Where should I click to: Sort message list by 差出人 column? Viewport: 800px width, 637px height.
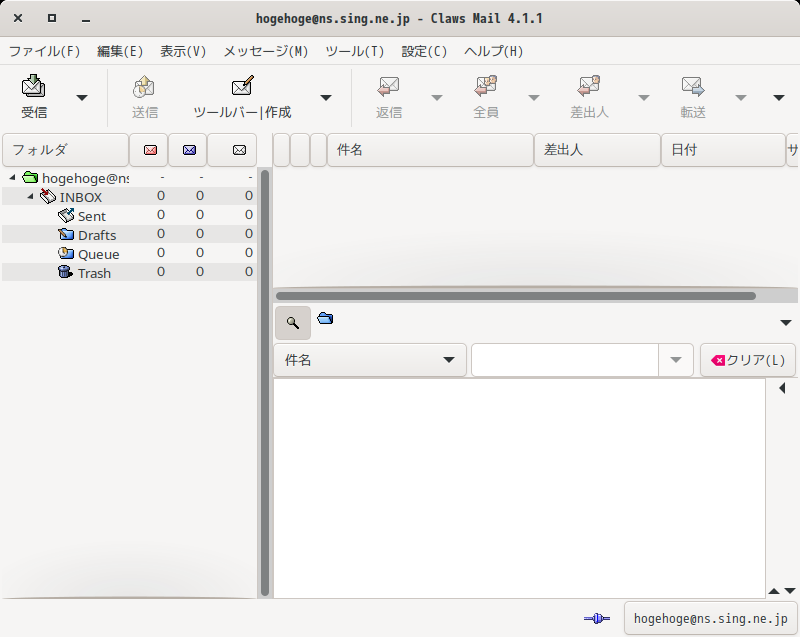tap(597, 150)
